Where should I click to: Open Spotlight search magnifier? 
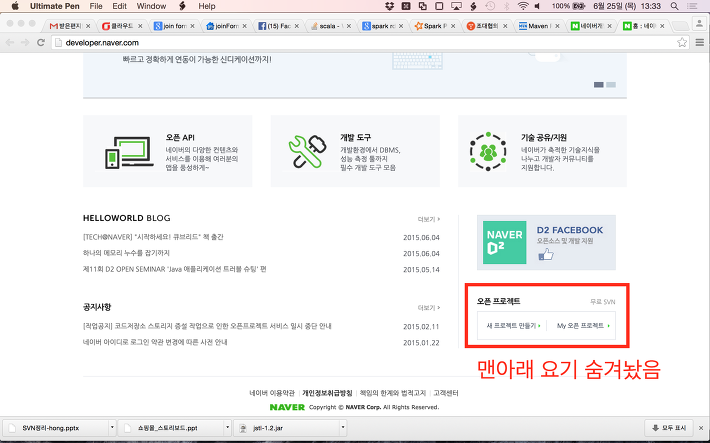point(674,6)
